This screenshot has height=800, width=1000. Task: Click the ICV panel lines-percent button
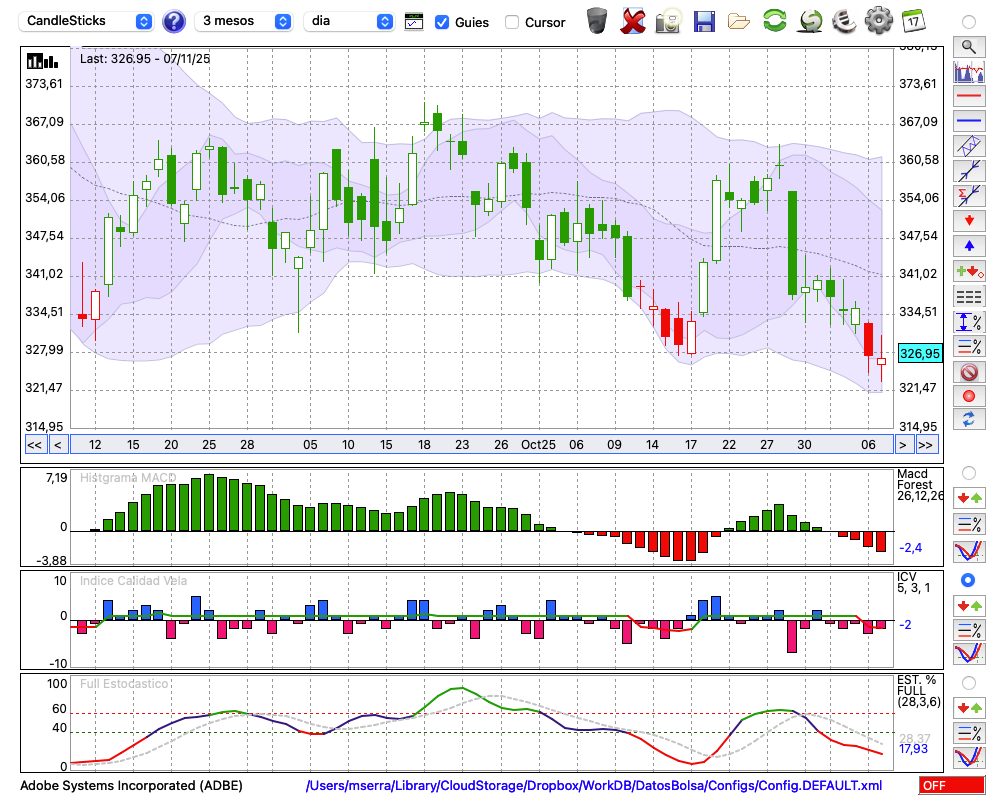coord(969,630)
